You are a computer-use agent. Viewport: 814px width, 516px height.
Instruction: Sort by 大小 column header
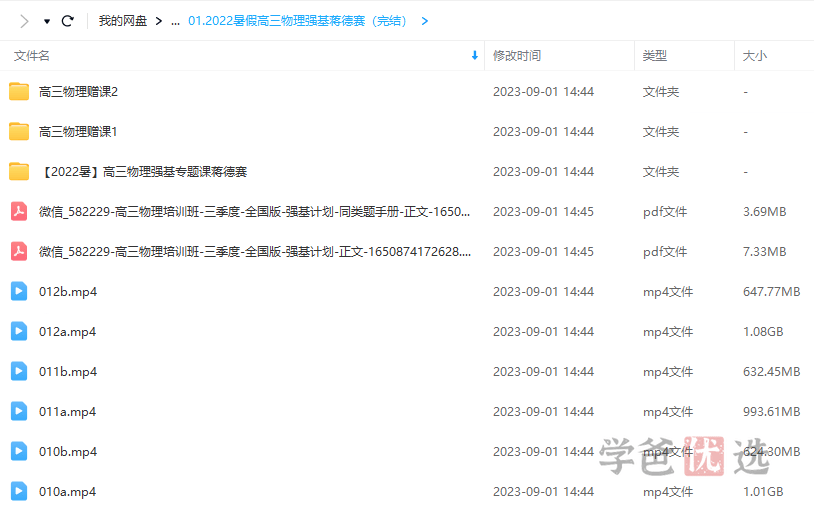pos(754,56)
